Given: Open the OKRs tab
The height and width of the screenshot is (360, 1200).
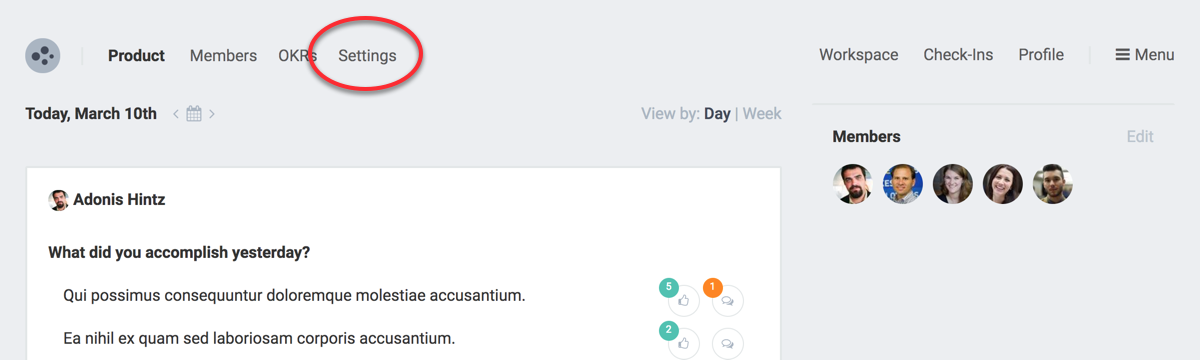Looking at the screenshot, I should [297, 56].
